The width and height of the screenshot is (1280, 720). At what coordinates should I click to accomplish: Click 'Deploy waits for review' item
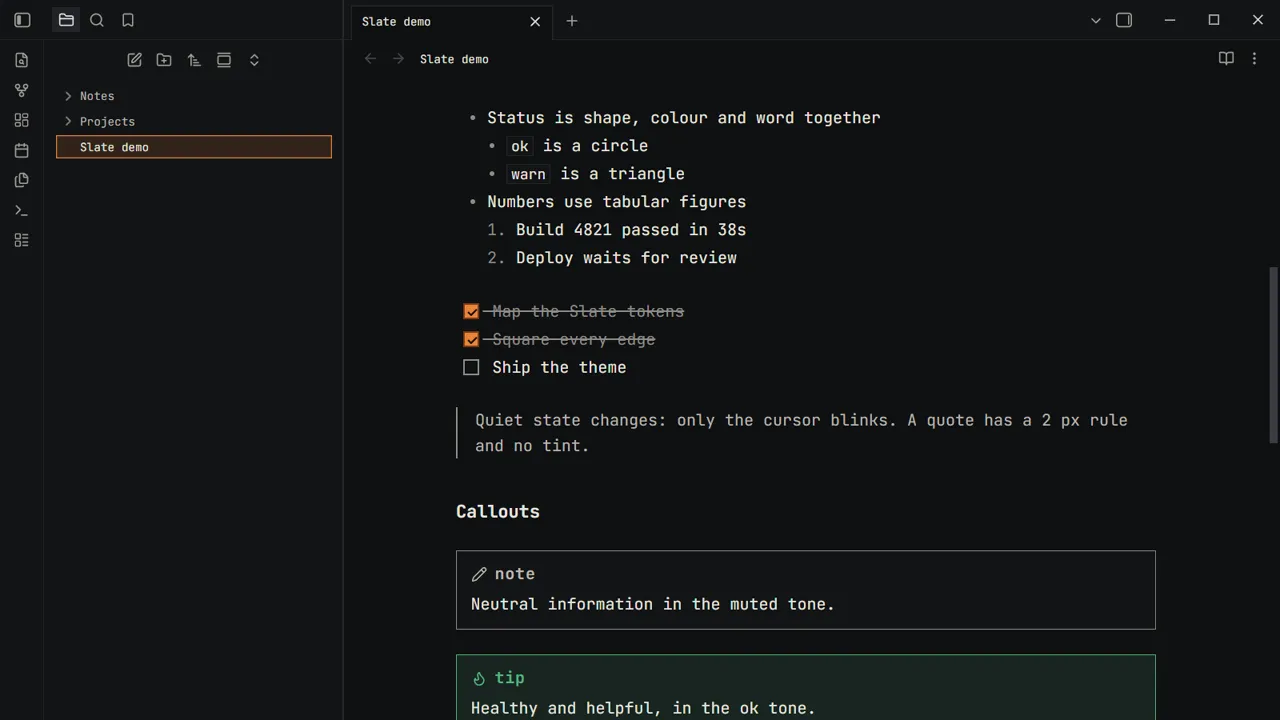coord(626,258)
